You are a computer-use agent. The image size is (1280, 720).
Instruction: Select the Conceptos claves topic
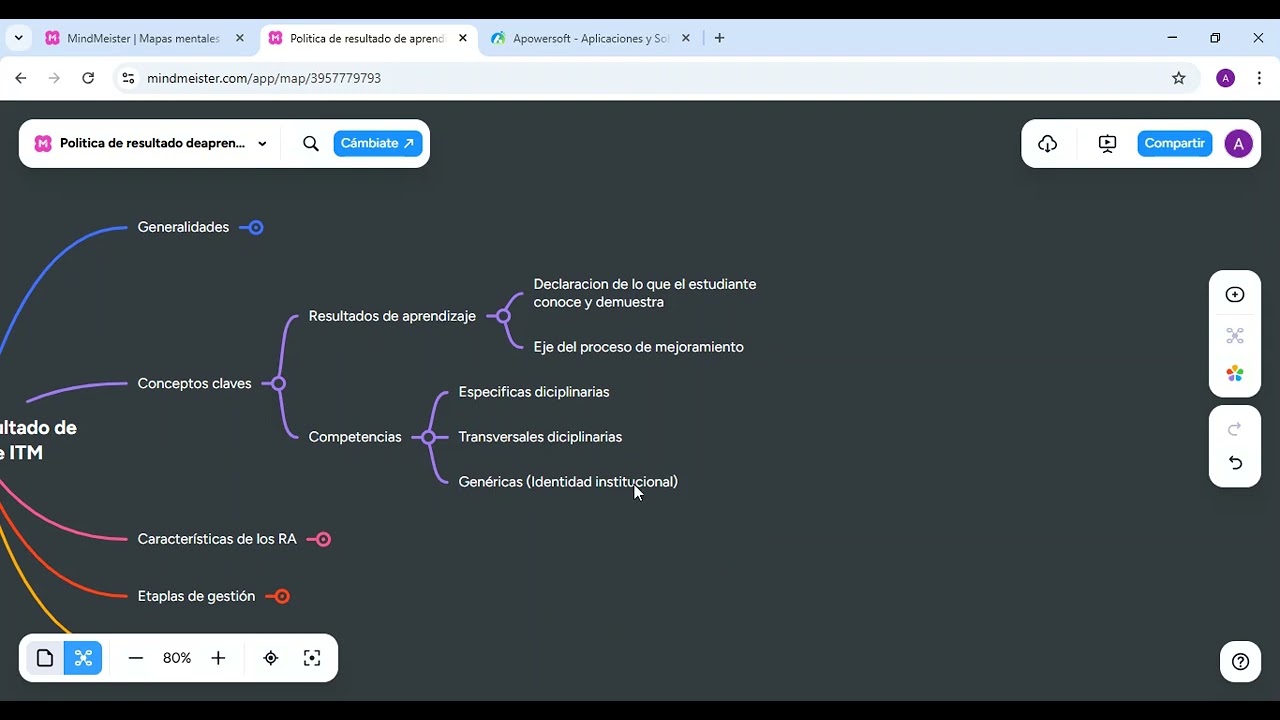(x=194, y=383)
